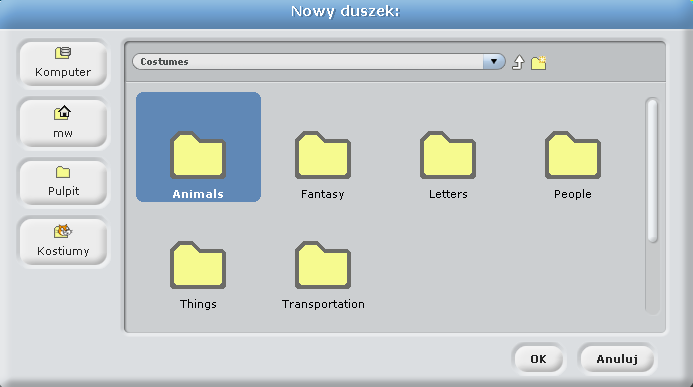Create a new folder
Viewport: 693px width, 387px height.
pos(538,63)
